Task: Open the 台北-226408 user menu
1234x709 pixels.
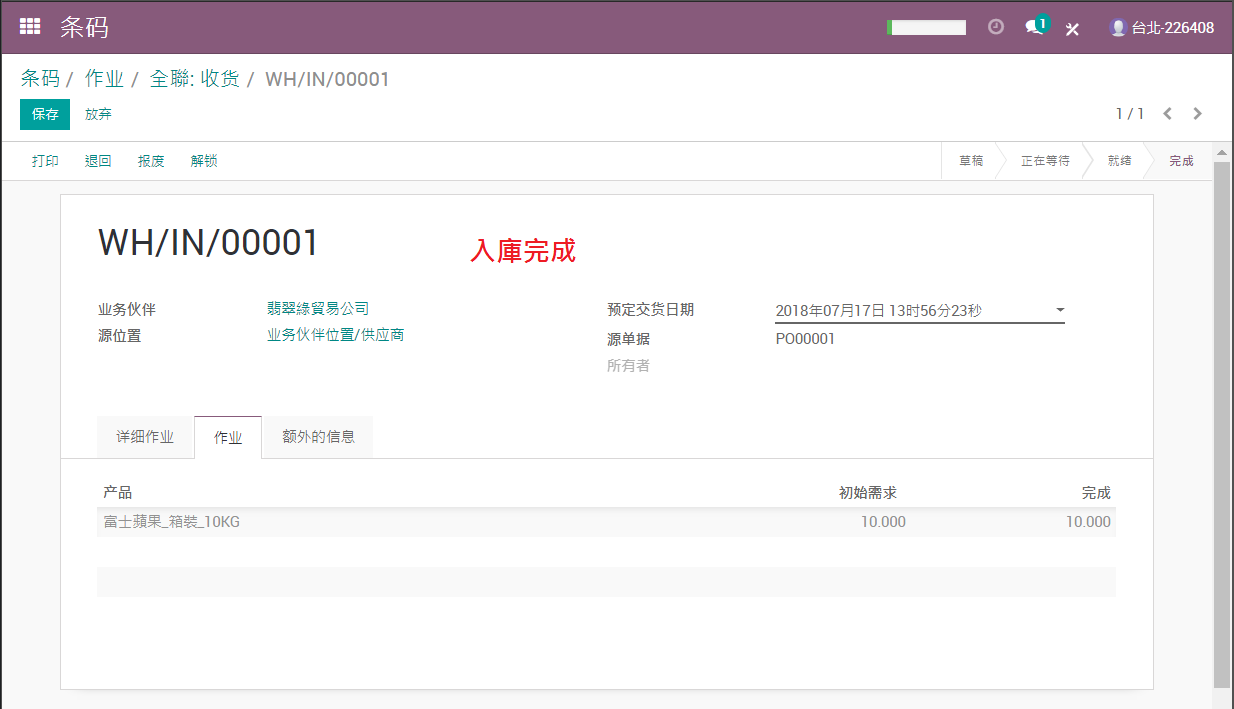Action: 1162,28
